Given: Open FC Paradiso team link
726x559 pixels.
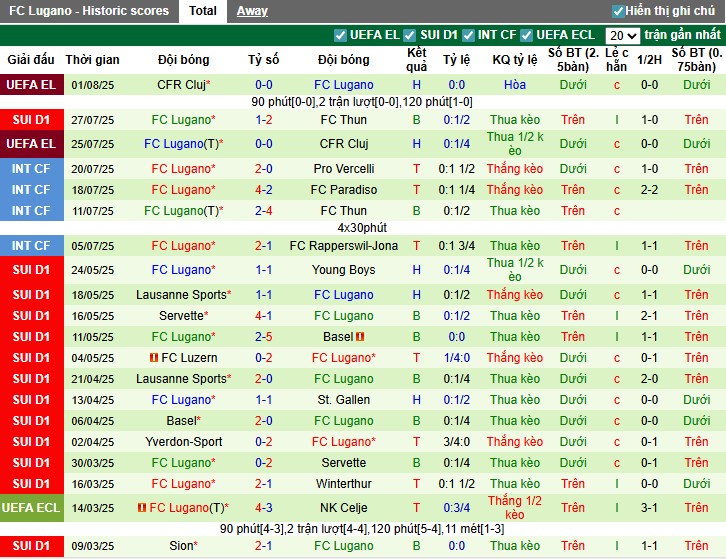Looking at the screenshot, I should (344, 190).
